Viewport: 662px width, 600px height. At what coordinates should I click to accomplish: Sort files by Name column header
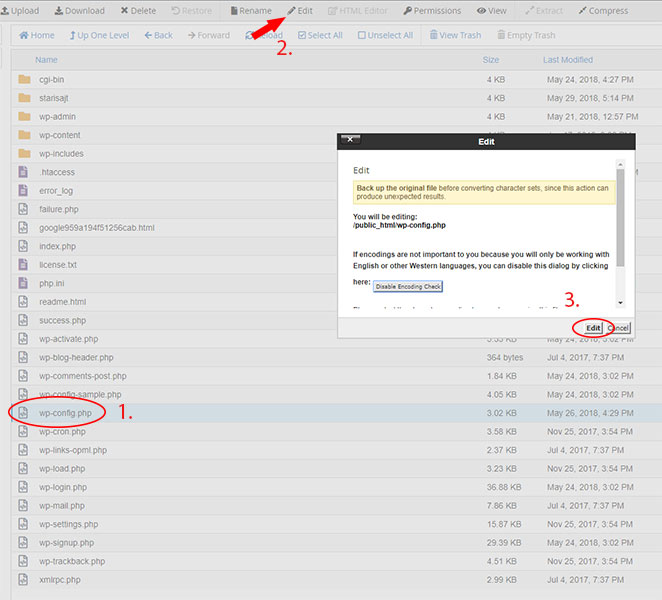46,60
